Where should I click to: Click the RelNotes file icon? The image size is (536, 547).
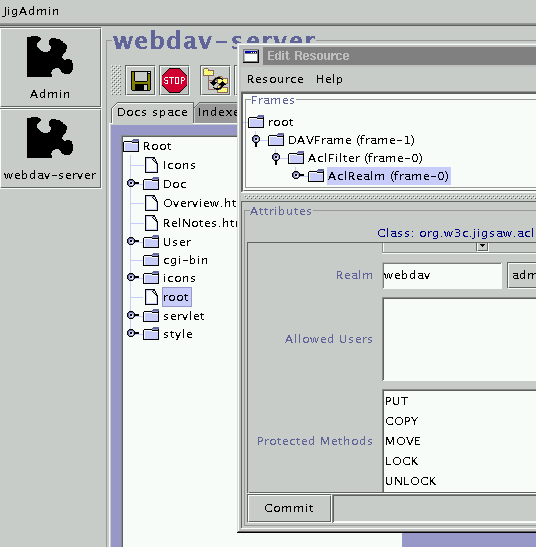pyautogui.click(x=151, y=223)
